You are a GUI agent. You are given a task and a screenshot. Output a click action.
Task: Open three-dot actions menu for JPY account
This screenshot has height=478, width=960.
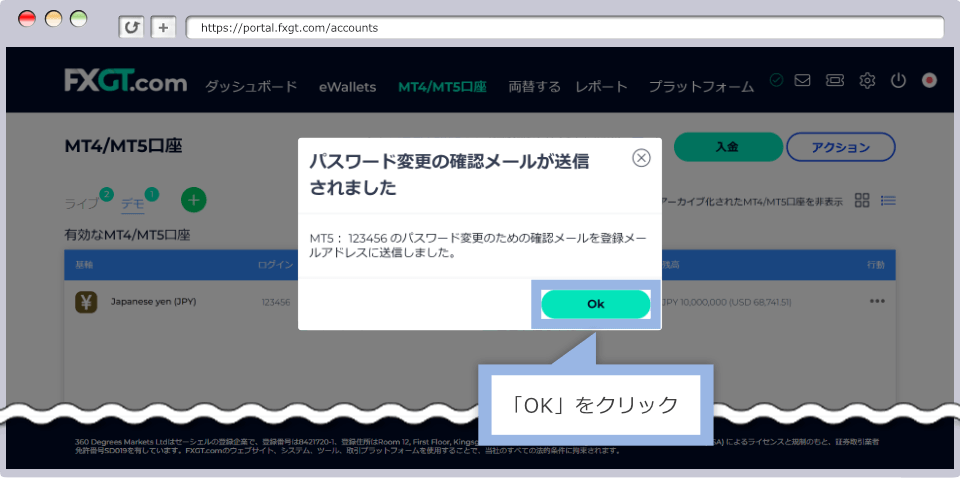(x=877, y=301)
